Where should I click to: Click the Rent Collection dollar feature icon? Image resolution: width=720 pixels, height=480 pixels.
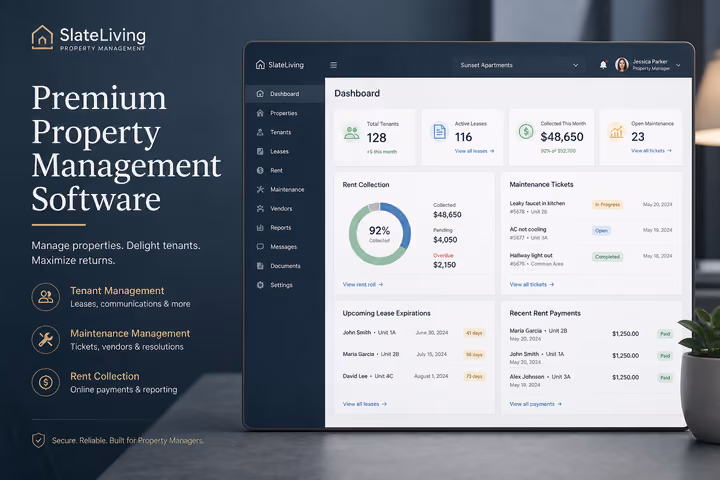(x=45, y=382)
